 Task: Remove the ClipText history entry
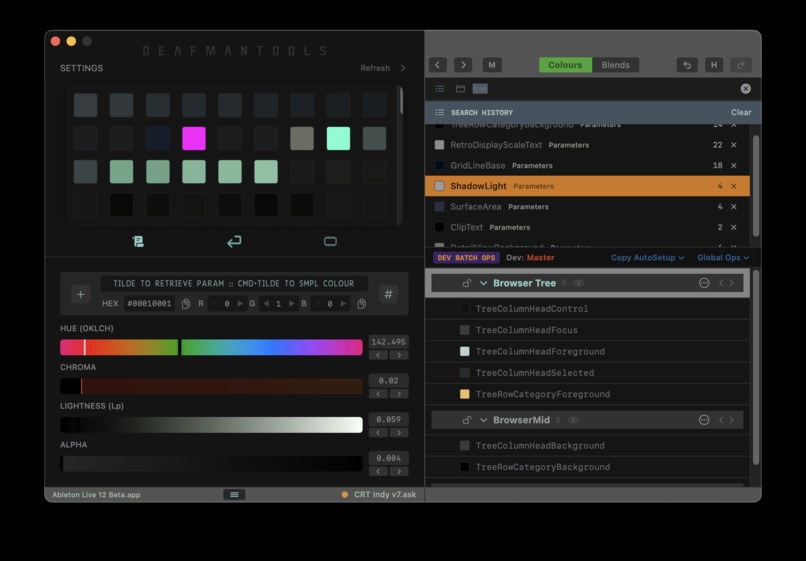[x=734, y=227]
